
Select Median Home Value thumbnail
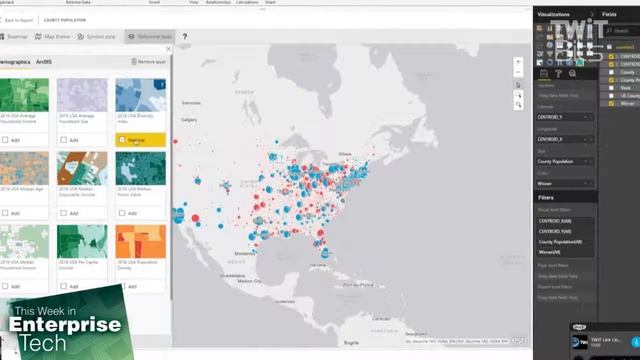click(140, 168)
